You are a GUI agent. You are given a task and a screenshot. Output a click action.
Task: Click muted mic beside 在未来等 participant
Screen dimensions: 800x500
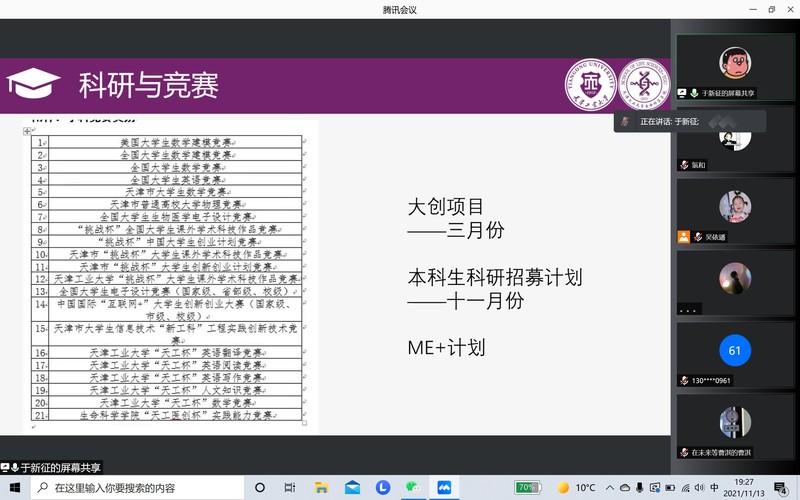[684, 453]
